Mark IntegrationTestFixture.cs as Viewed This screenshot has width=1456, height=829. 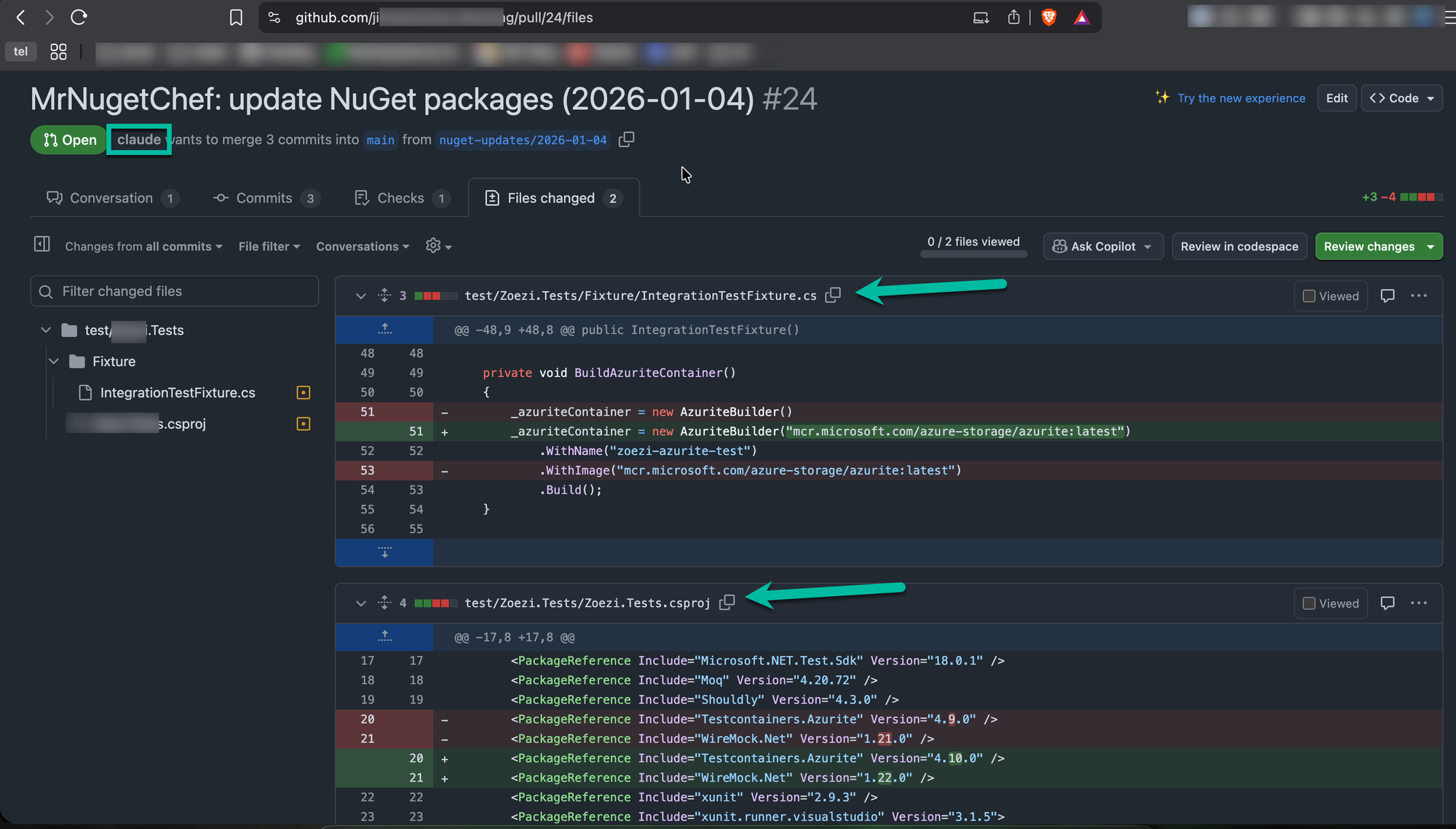click(1309, 296)
